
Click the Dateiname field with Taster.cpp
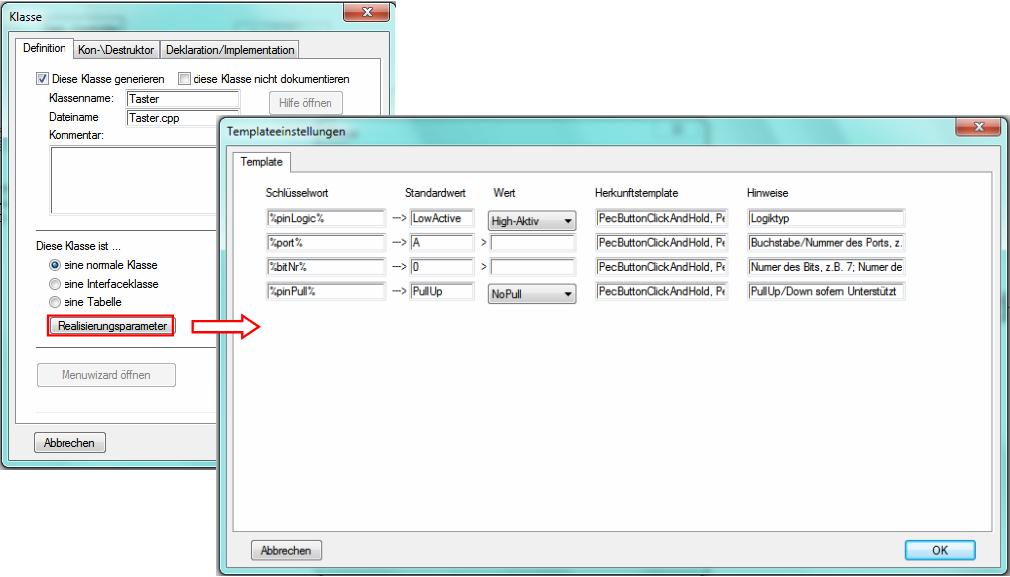pos(183,117)
